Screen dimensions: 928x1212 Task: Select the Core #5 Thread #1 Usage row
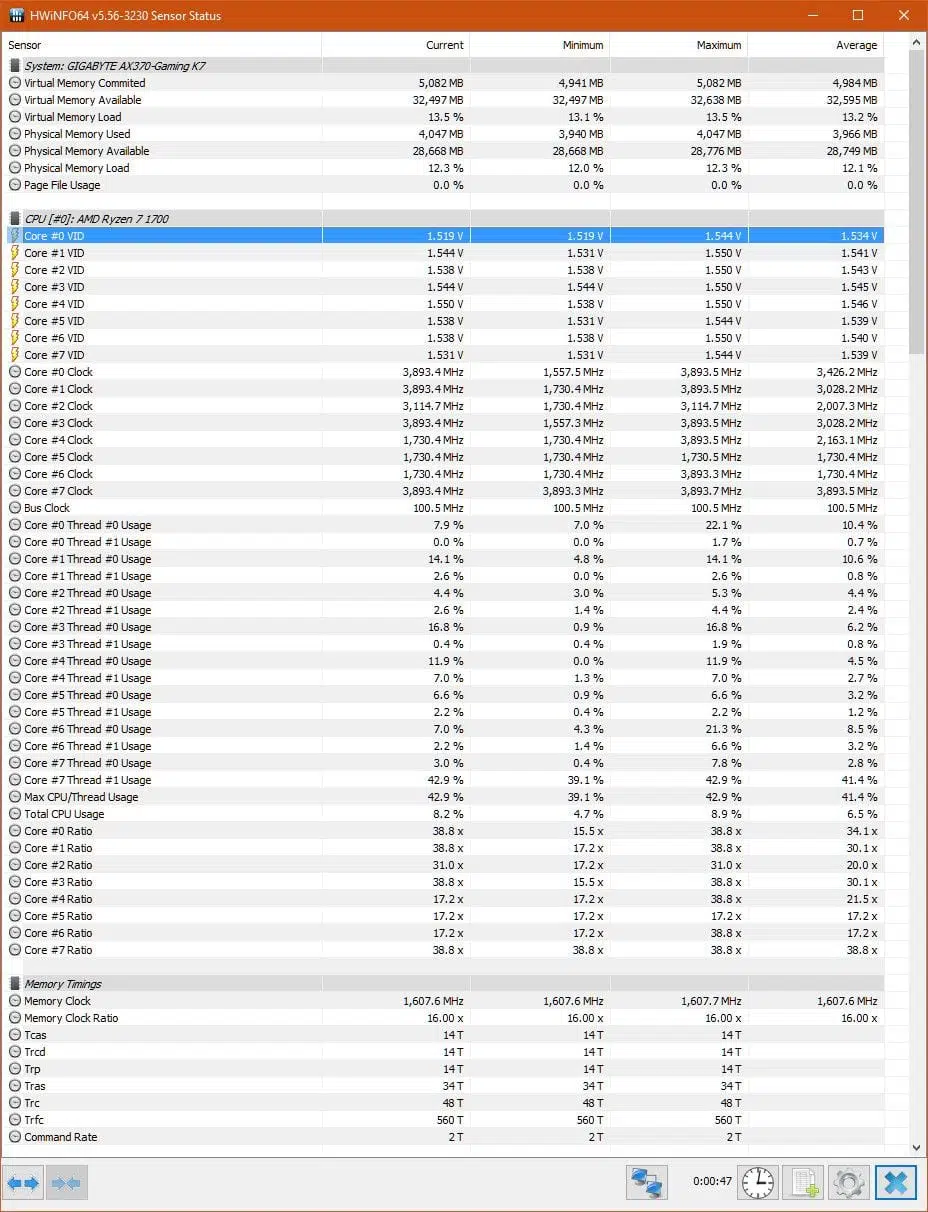click(444, 712)
